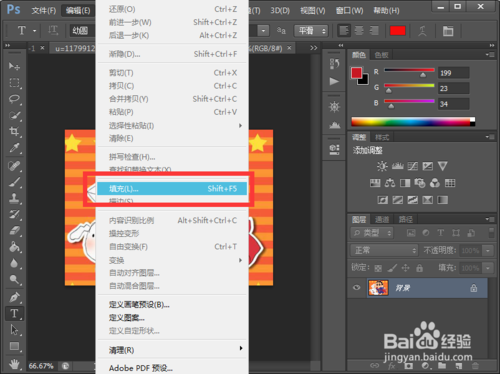Click the Levels adjustment icon
The image size is (500, 374).
click(x=397, y=166)
